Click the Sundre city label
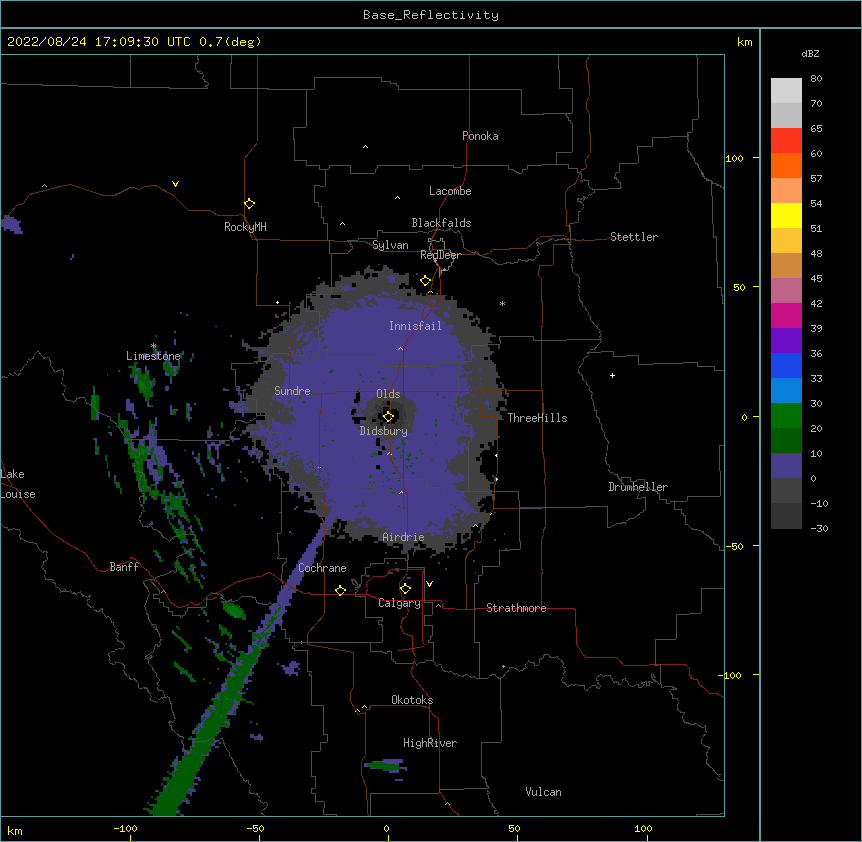Image resolution: width=862 pixels, height=842 pixels. point(292,391)
